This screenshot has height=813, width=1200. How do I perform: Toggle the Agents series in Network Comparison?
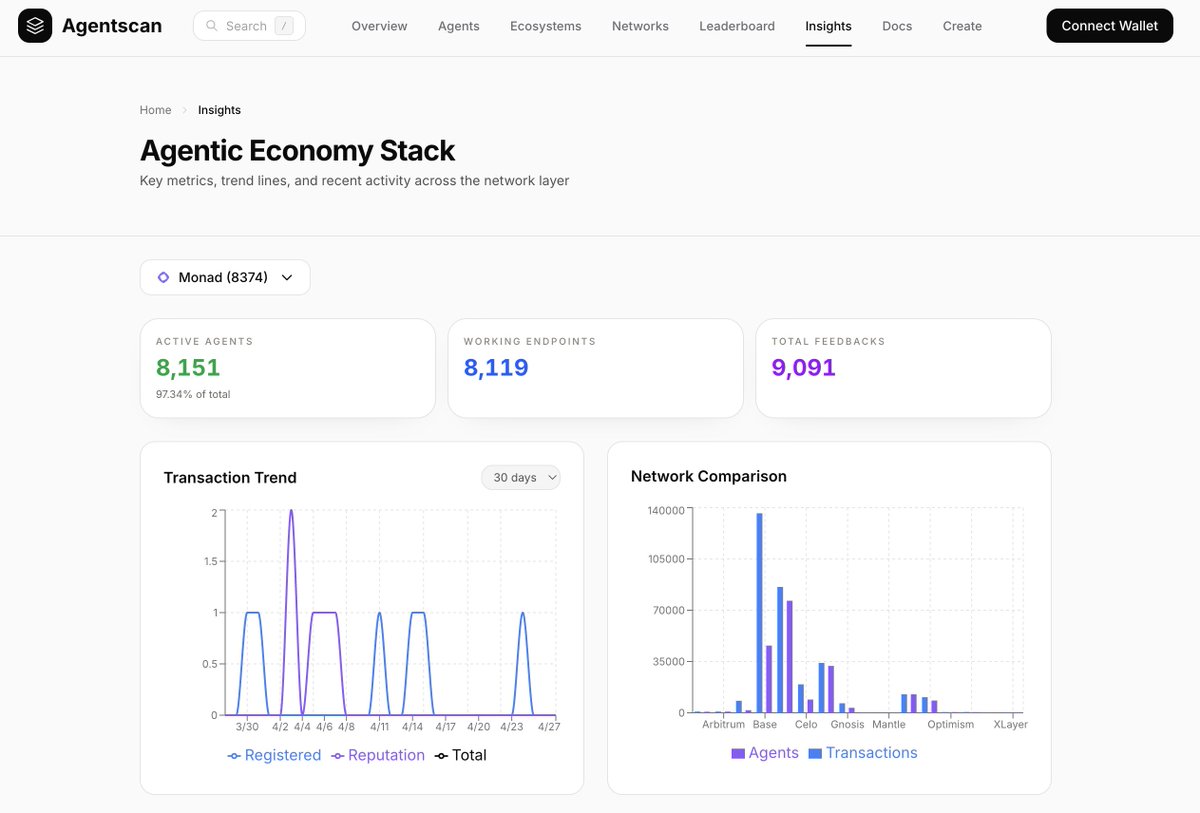point(765,753)
